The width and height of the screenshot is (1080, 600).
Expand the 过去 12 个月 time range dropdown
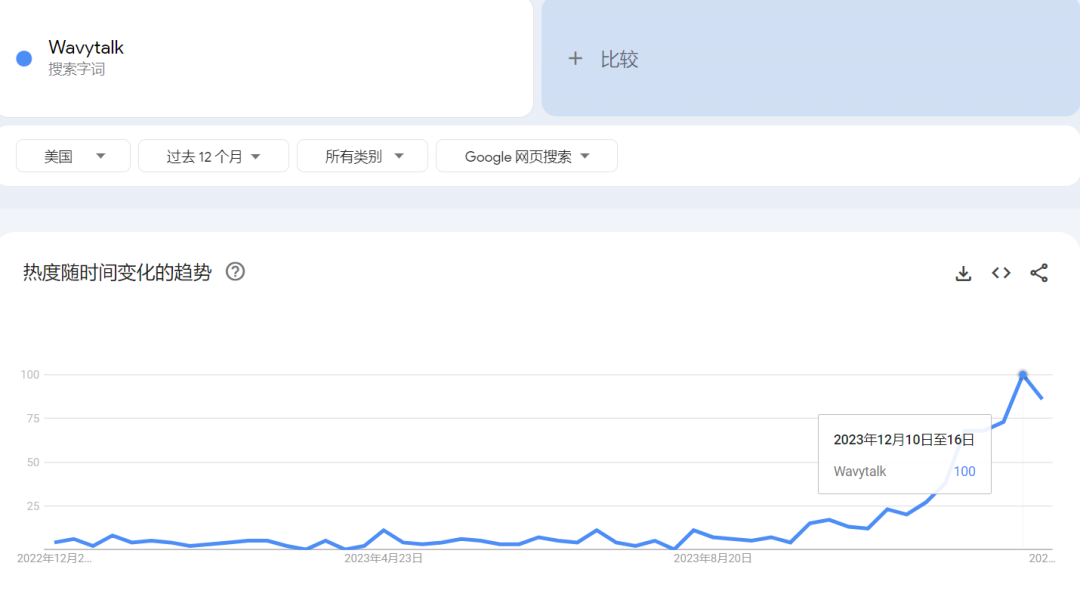pos(213,156)
